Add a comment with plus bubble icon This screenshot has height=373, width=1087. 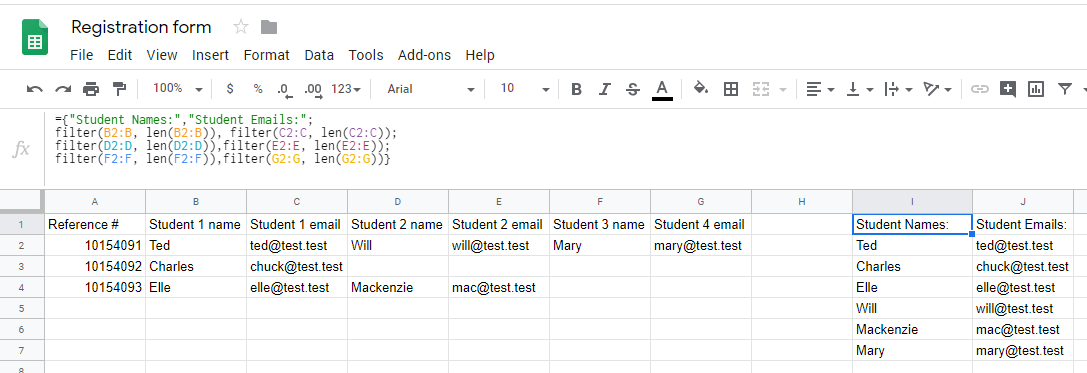pos(1007,89)
